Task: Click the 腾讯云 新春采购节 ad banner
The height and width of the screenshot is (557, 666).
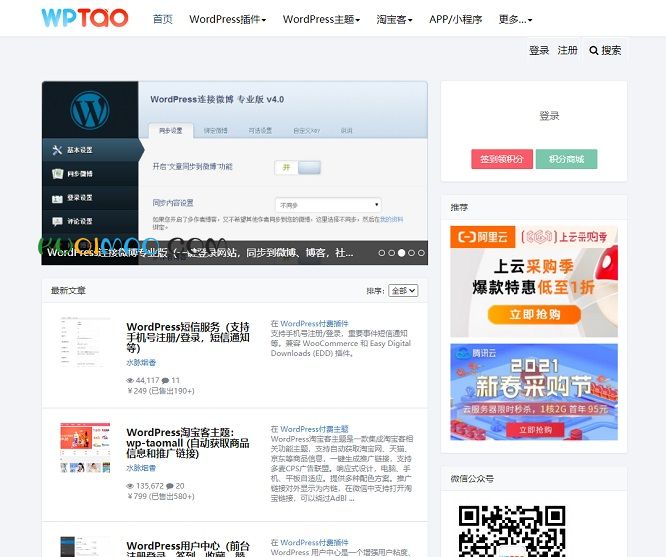Action: coord(534,392)
